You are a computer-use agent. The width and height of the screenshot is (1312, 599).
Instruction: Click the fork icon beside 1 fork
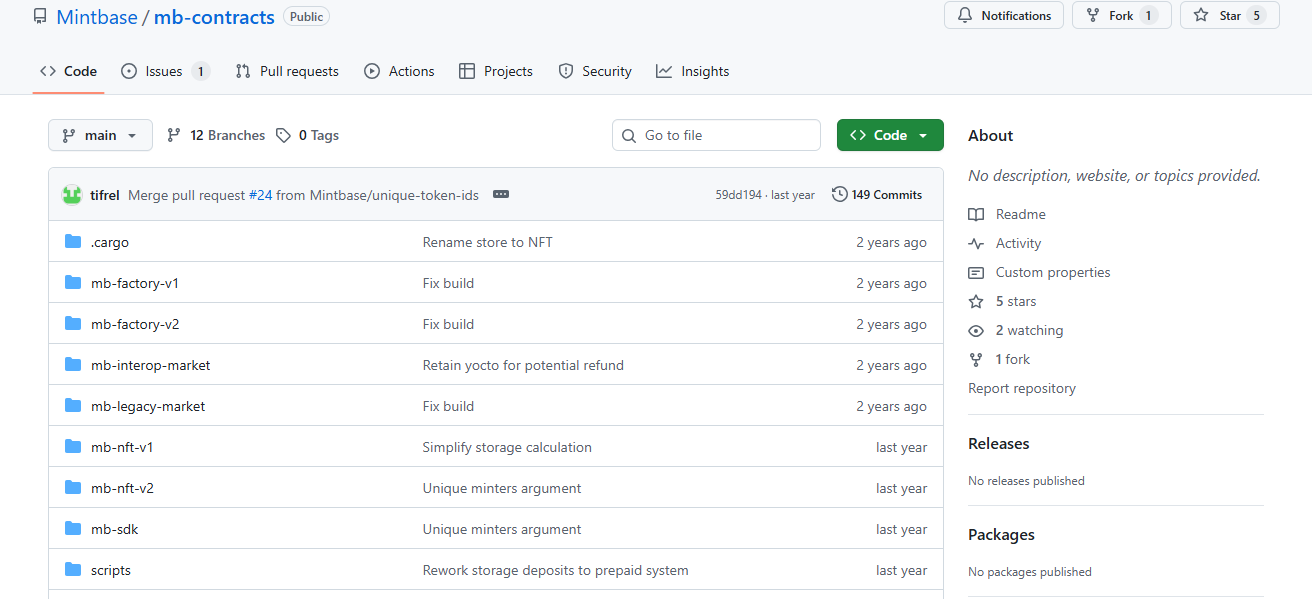coord(976,359)
